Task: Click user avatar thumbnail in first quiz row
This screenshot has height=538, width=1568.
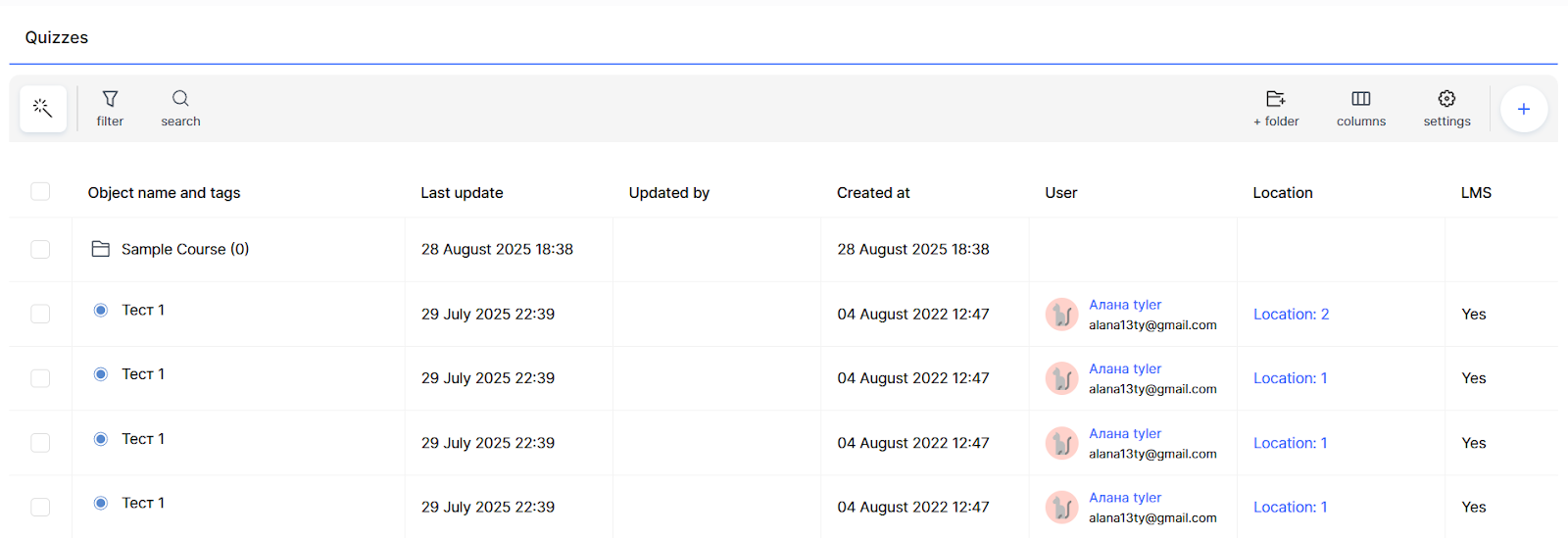Action: [x=1061, y=315]
